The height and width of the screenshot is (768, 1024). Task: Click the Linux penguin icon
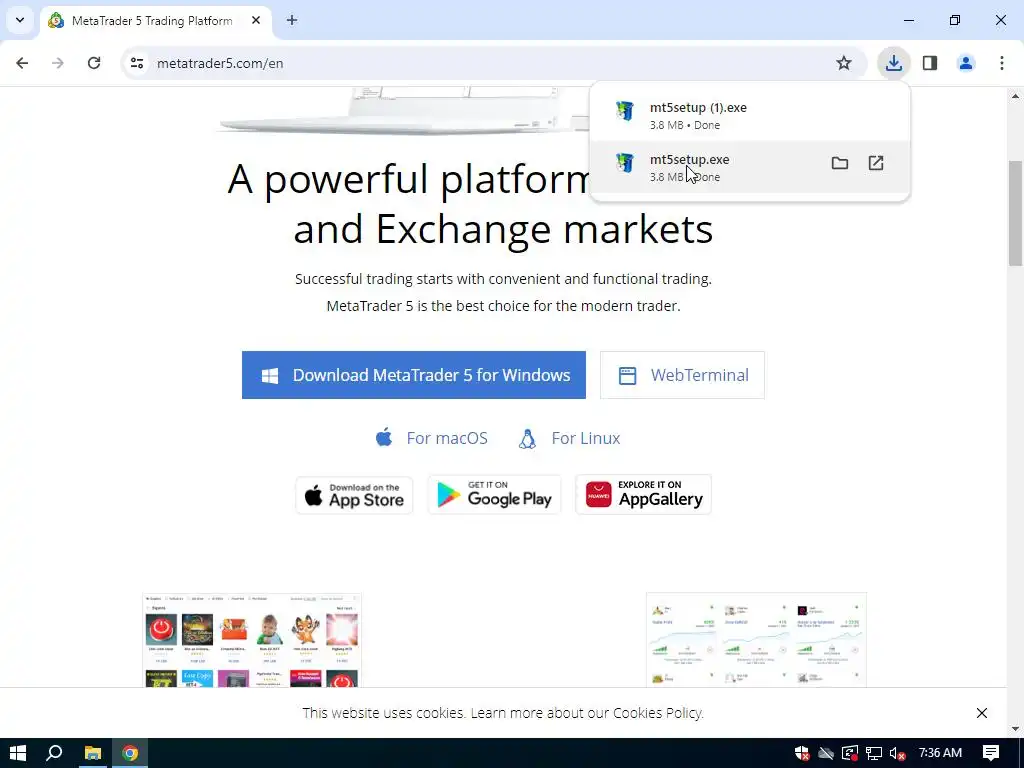click(x=527, y=439)
